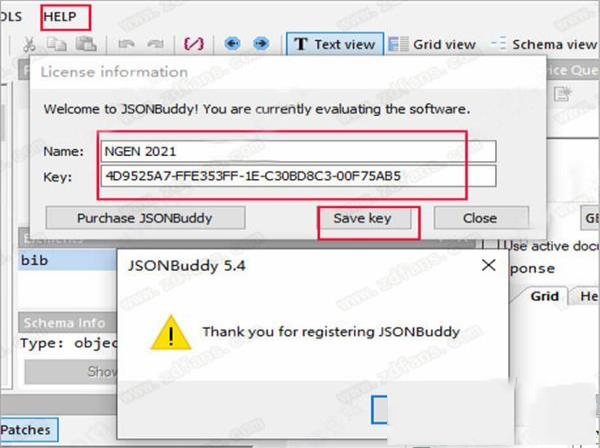Switch to Grid view
Screen dimensions: 600x448
pyautogui.click(x=432, y=44)
